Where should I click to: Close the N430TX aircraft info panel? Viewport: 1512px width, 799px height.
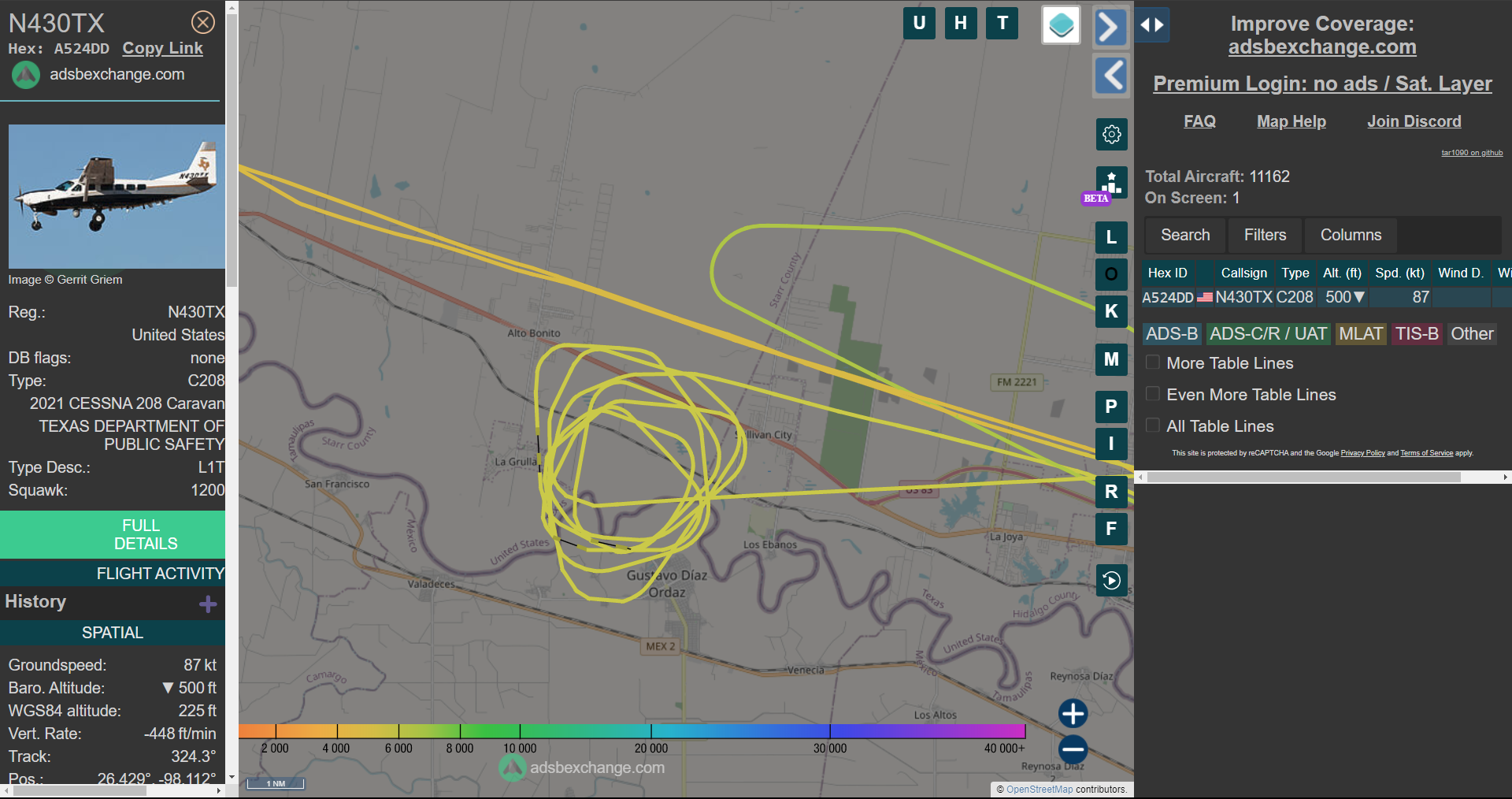point(203,22)
